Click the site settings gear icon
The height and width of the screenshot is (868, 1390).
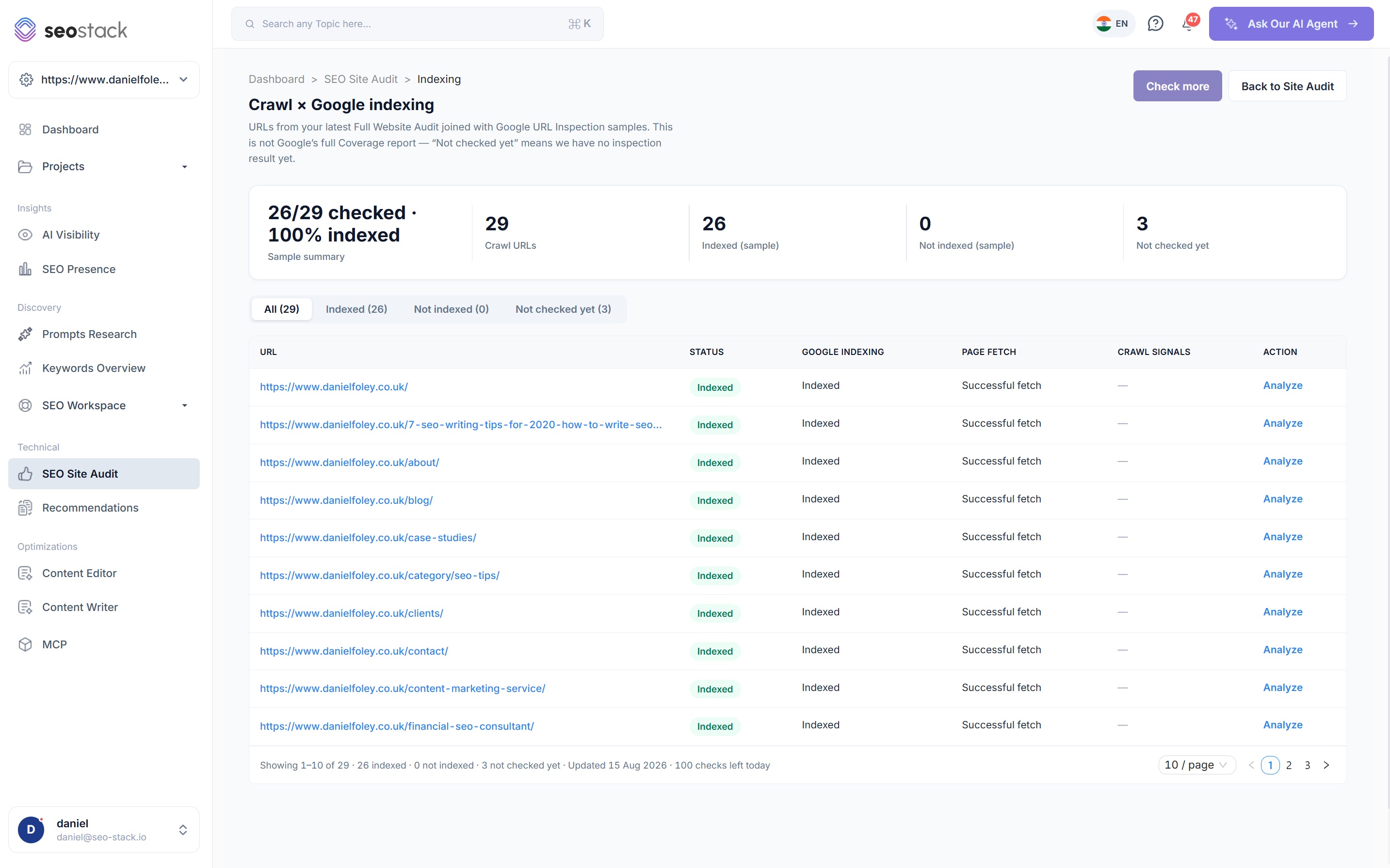click(26, 80)
